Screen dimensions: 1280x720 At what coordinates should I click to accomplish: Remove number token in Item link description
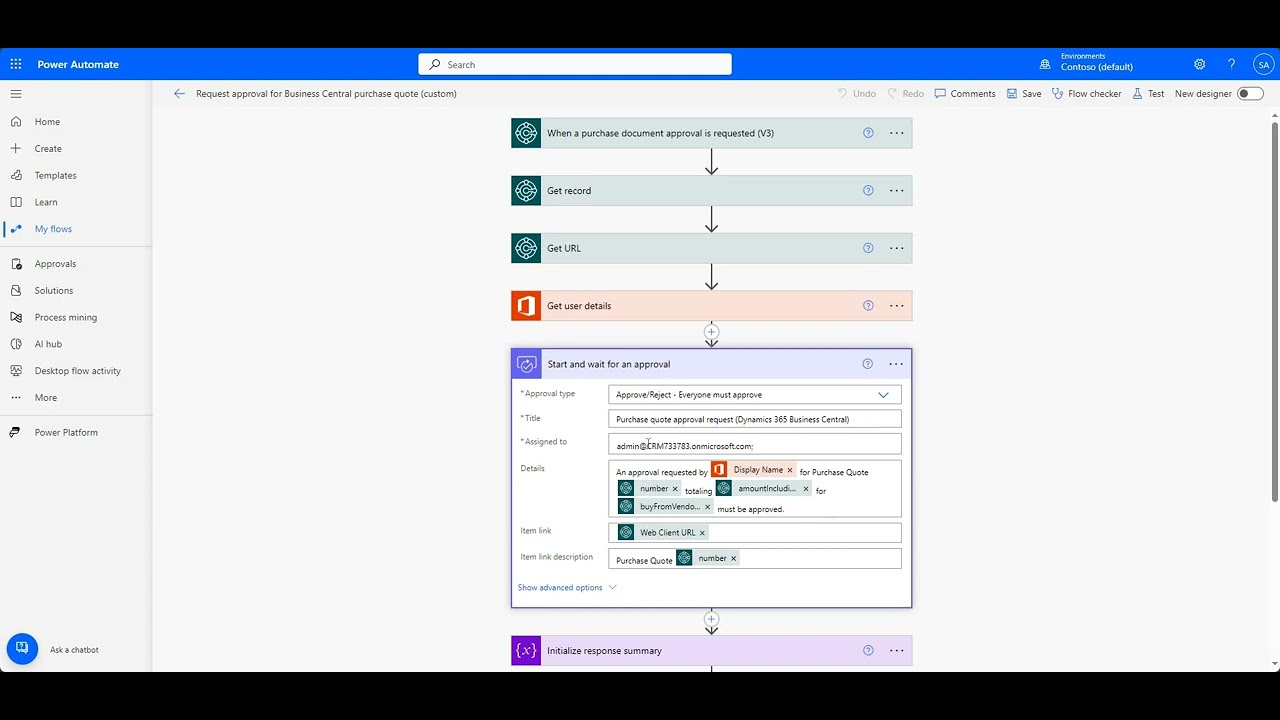pyautogui.click(x=733, y=559)
